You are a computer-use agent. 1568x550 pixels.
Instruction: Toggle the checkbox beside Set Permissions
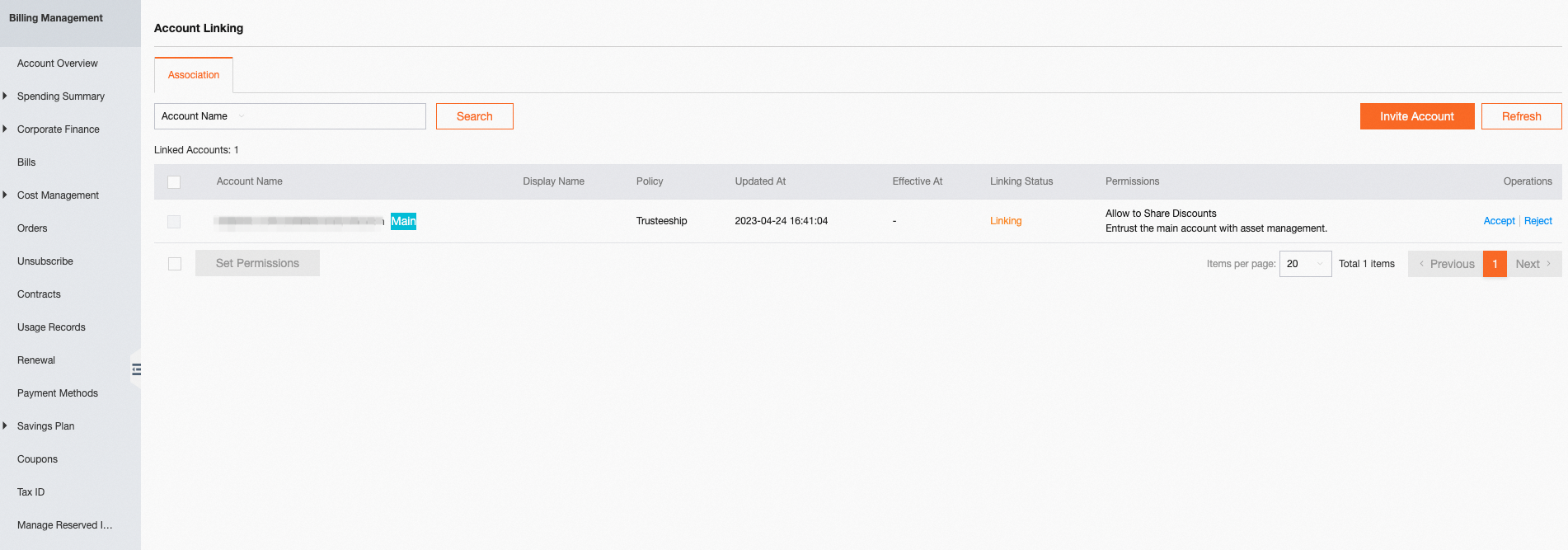tap(175, 264)
